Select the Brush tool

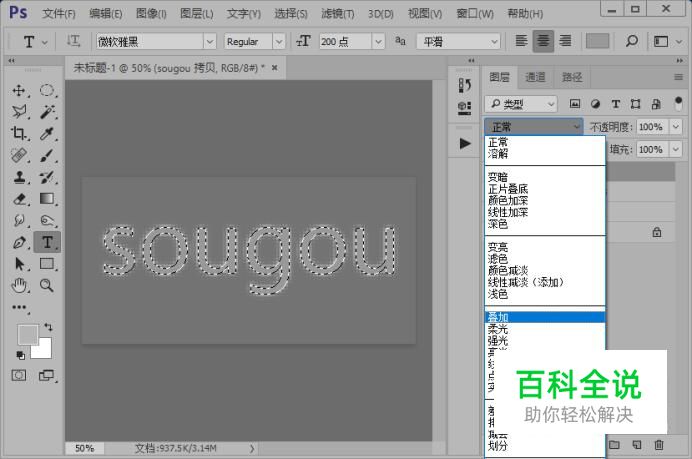tap(47, 155)
